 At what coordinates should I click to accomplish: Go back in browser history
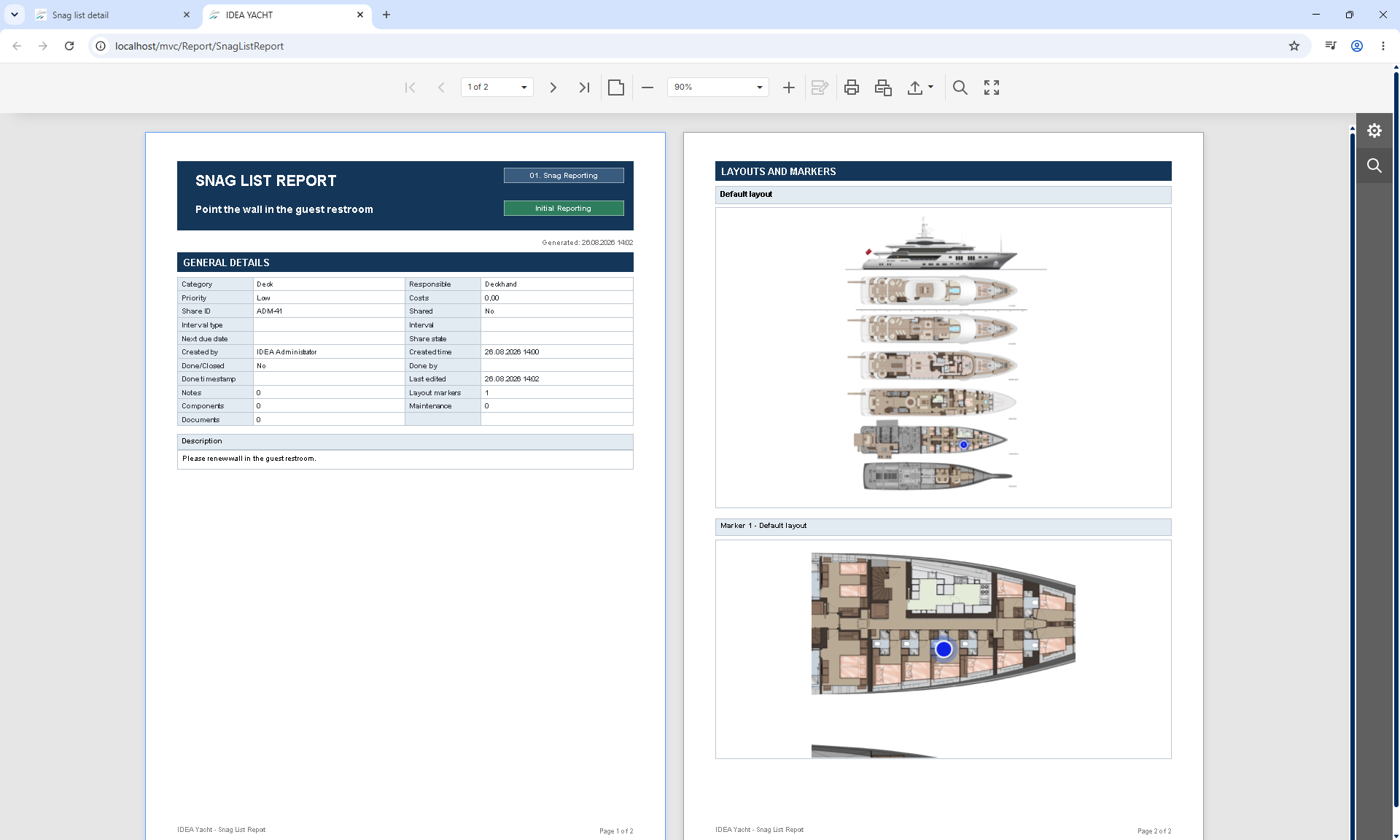(x=17, y=46)
